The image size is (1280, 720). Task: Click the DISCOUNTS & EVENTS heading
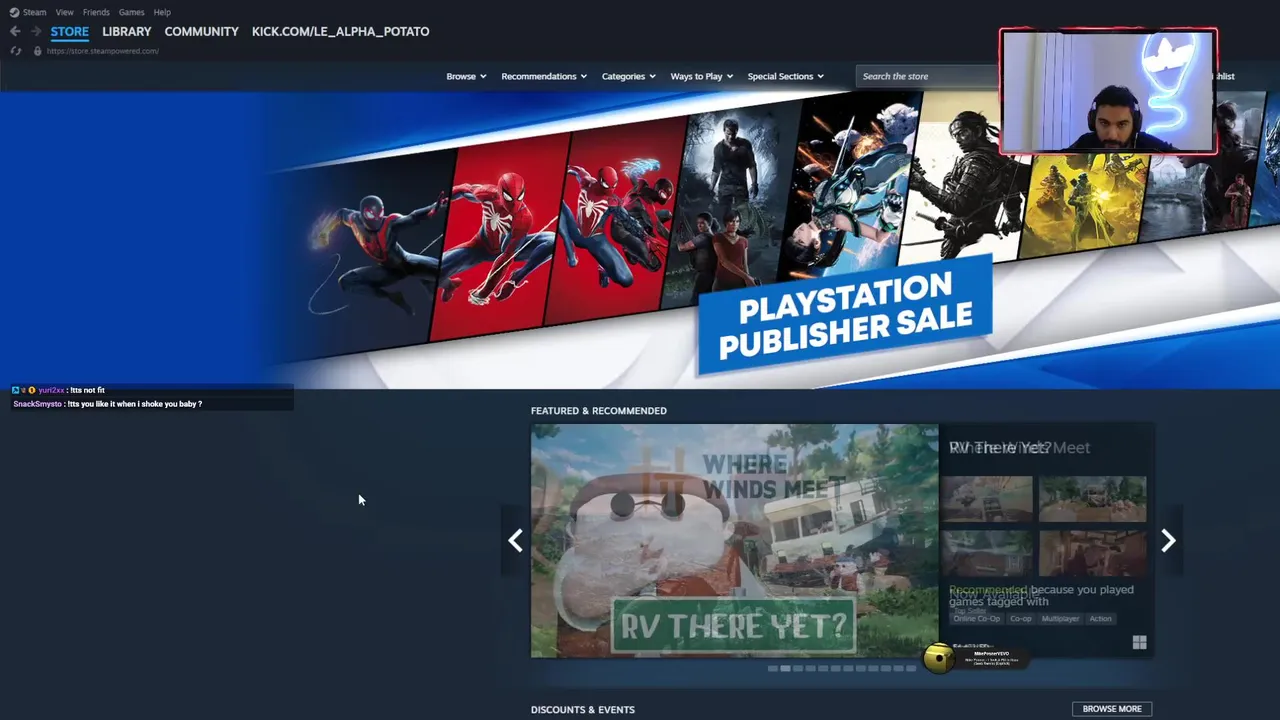(x=582, y=710)
